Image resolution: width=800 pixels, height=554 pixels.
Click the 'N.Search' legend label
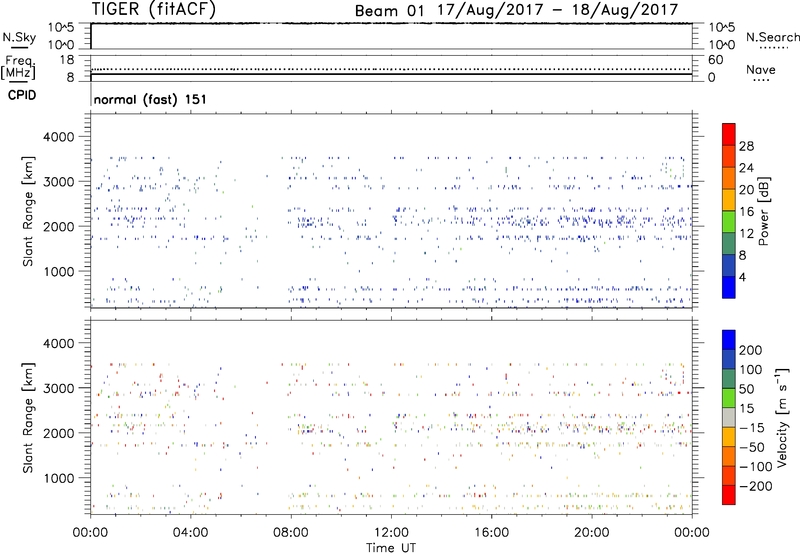pyautogui.click(x=772, y=37)
